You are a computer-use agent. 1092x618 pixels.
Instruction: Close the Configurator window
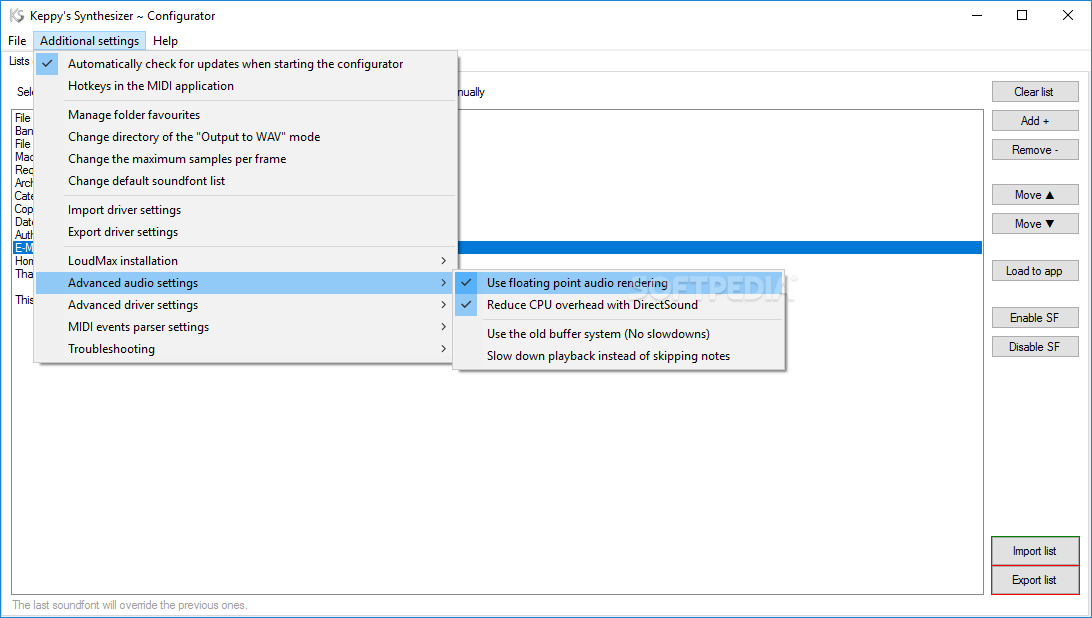point(1068,15)
